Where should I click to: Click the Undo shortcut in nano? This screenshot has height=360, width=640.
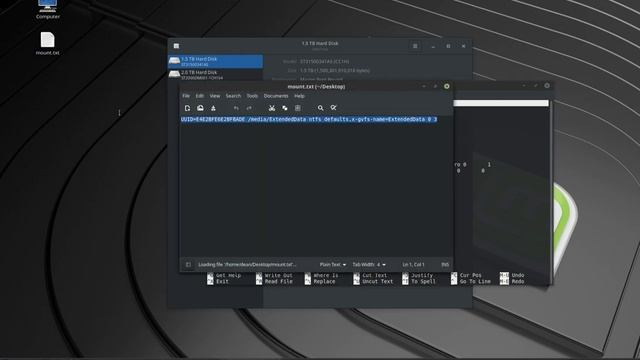(x=512, y=276)
